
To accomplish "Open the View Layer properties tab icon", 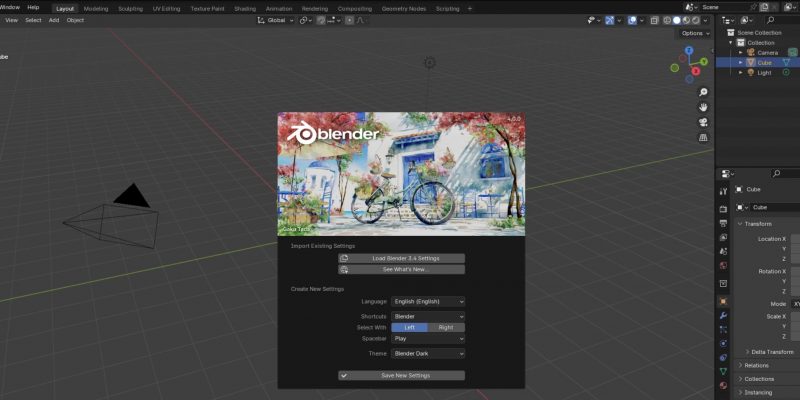I will (723, 237).
